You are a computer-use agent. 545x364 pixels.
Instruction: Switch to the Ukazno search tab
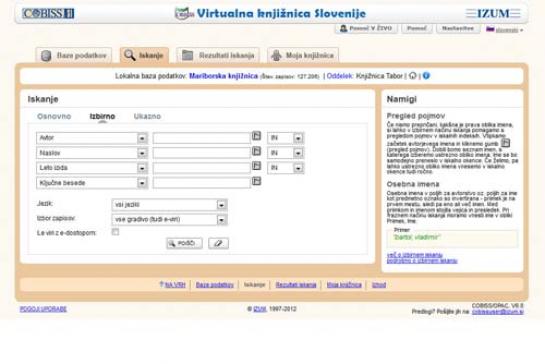click(147, 116)
